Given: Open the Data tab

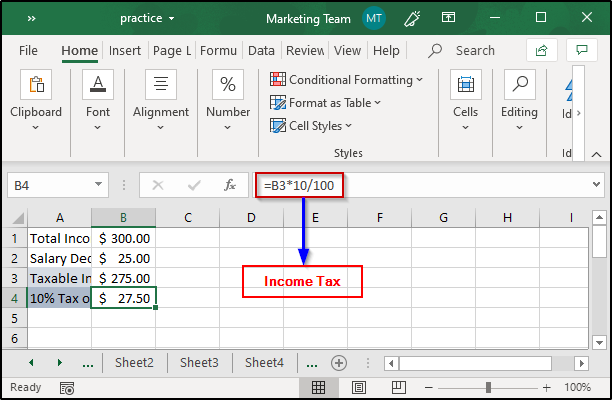Looking at the screenshot, I should pyautogui.click(x=261, y=50).
